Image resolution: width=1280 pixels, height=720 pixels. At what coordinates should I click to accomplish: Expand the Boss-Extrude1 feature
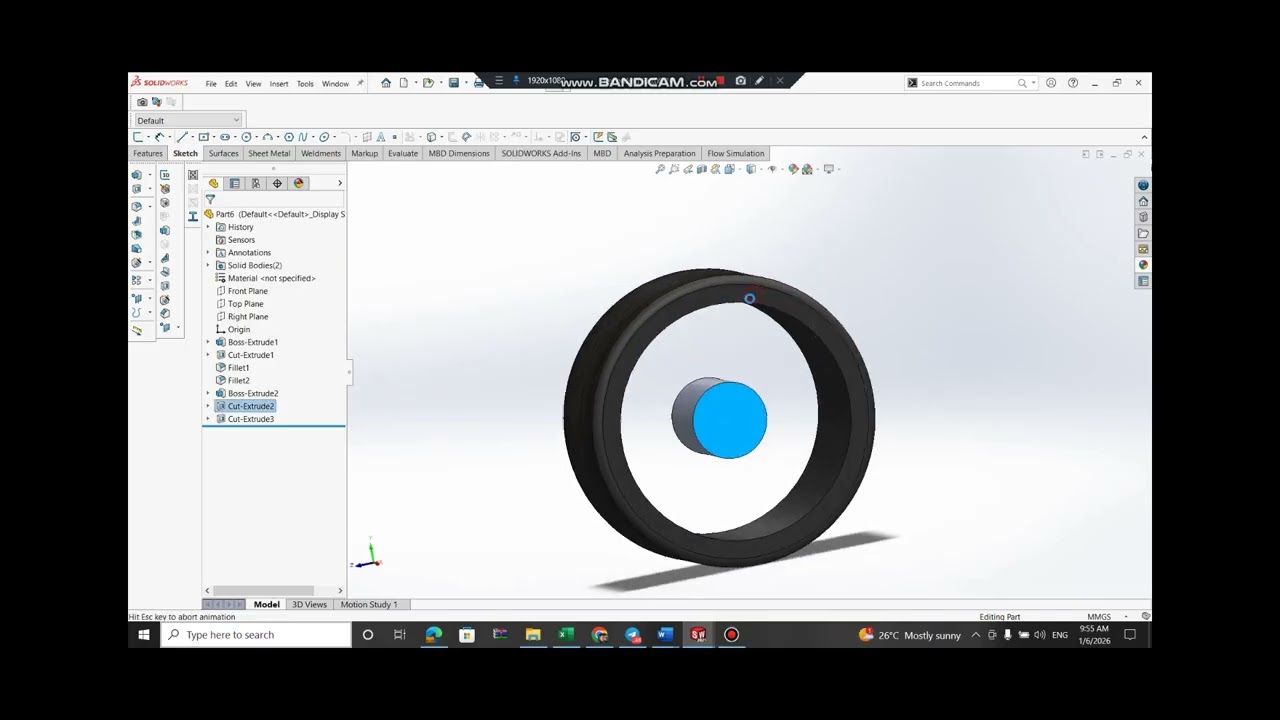[x=208, y=342]
